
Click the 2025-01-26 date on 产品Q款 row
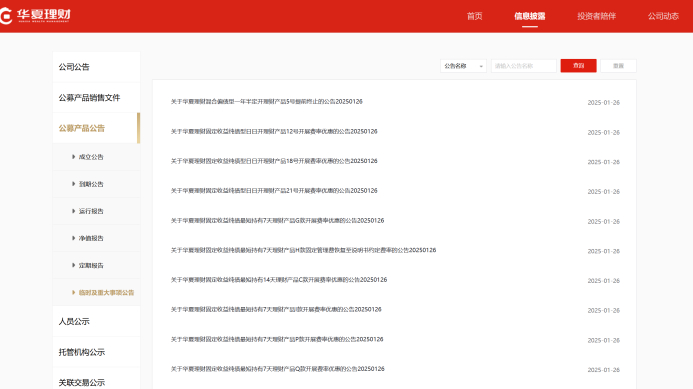coord(604,370)
